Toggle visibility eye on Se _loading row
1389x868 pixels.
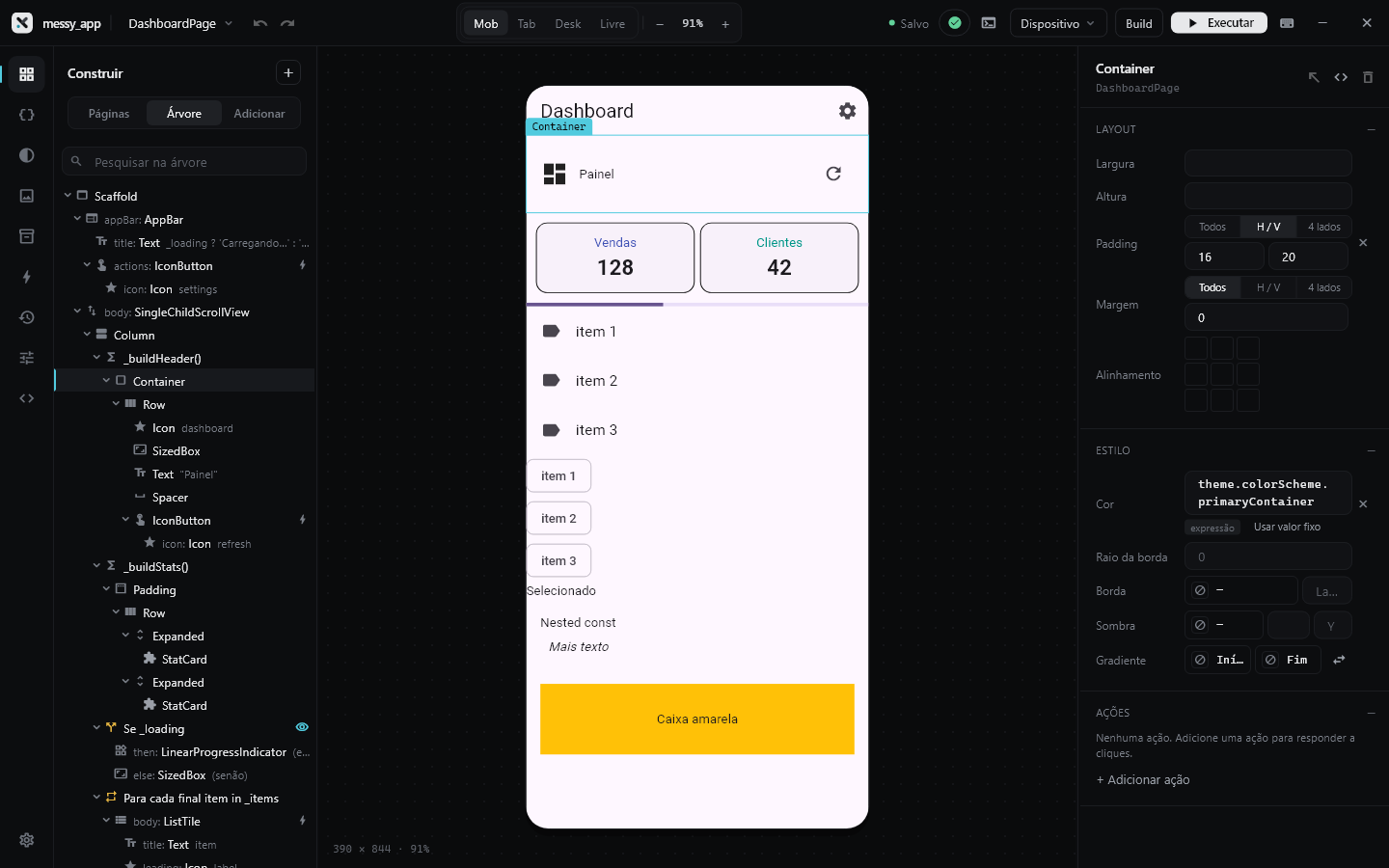click(302, 727)
